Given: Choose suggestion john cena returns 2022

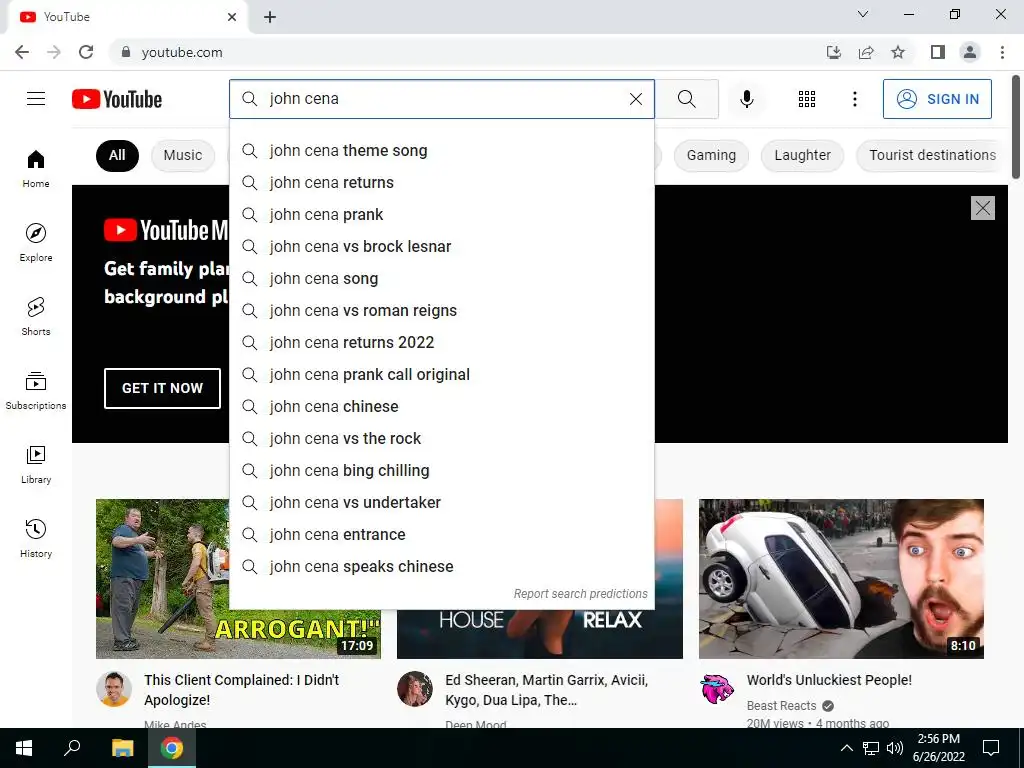Looking at the screenshot, I should click(x=441, y=343).
